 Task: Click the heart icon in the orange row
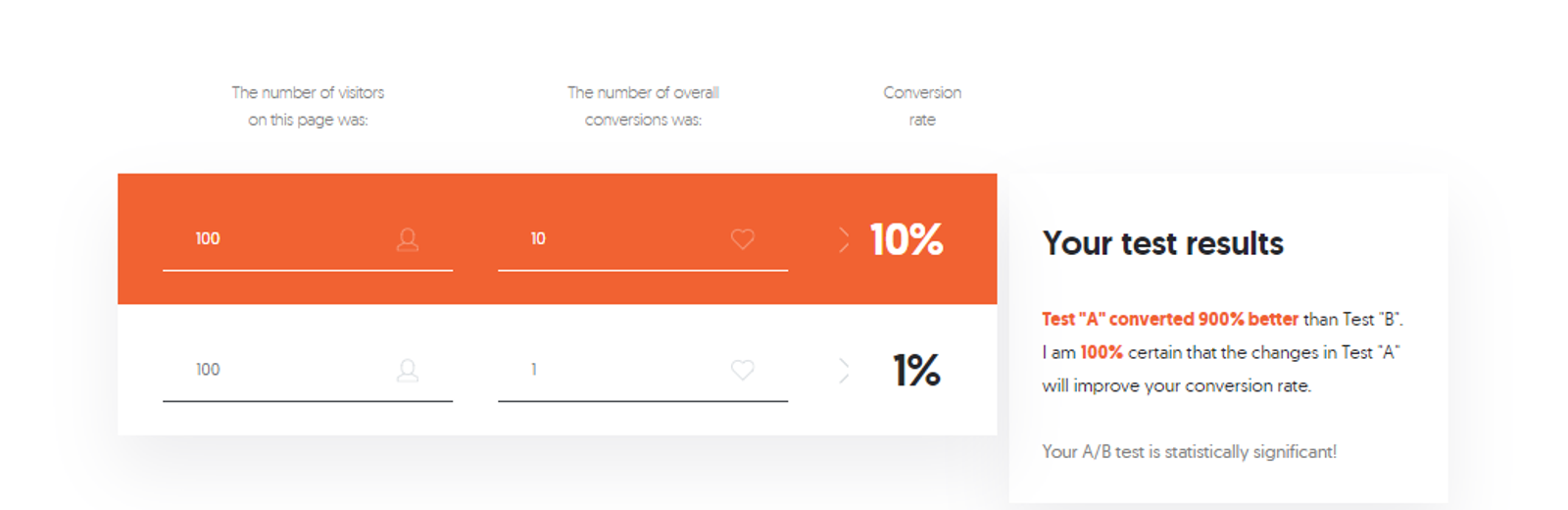click(x=743, y=239)
